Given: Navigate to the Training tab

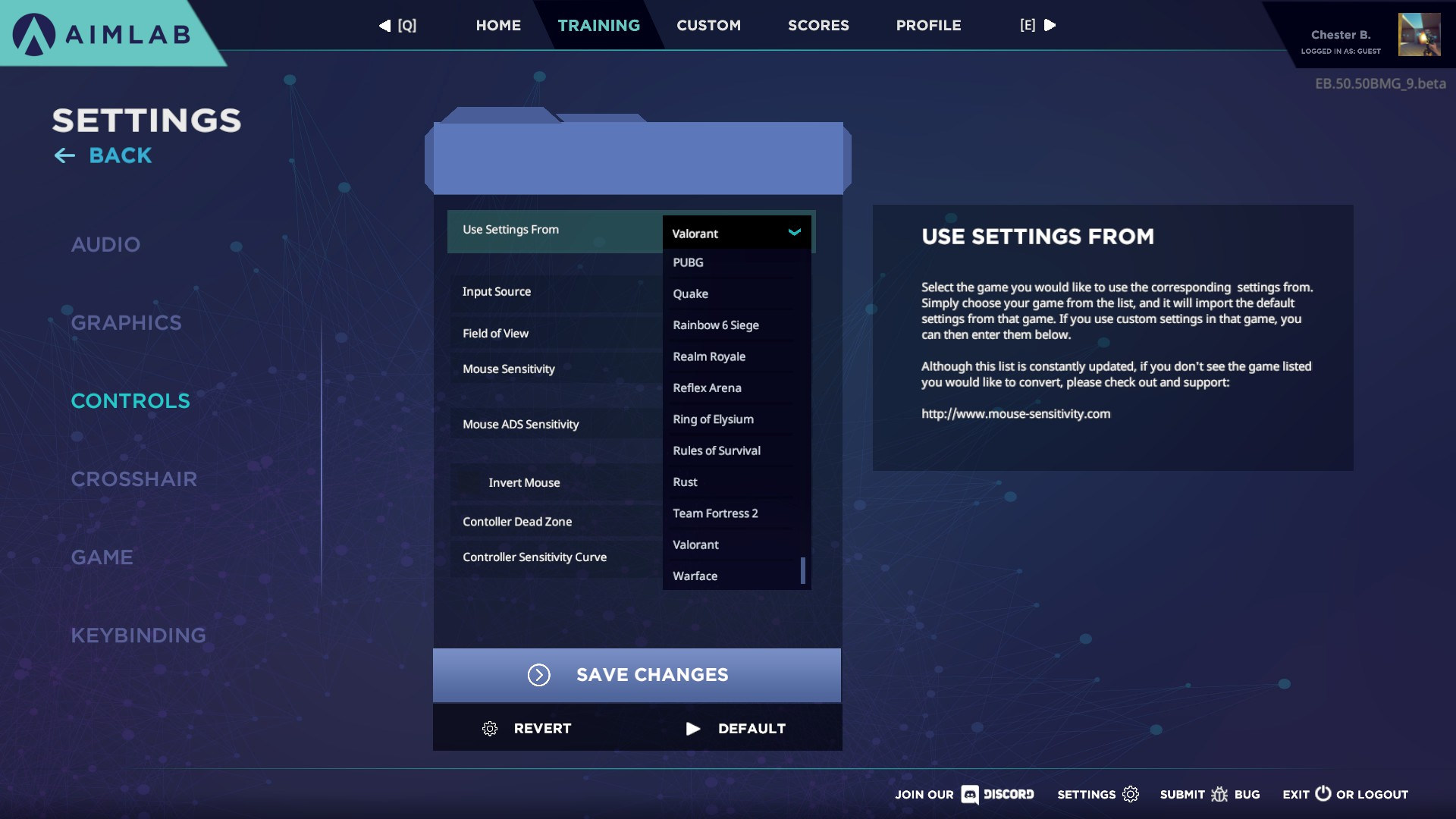Looking at the screenshot, I should point(598,25).
